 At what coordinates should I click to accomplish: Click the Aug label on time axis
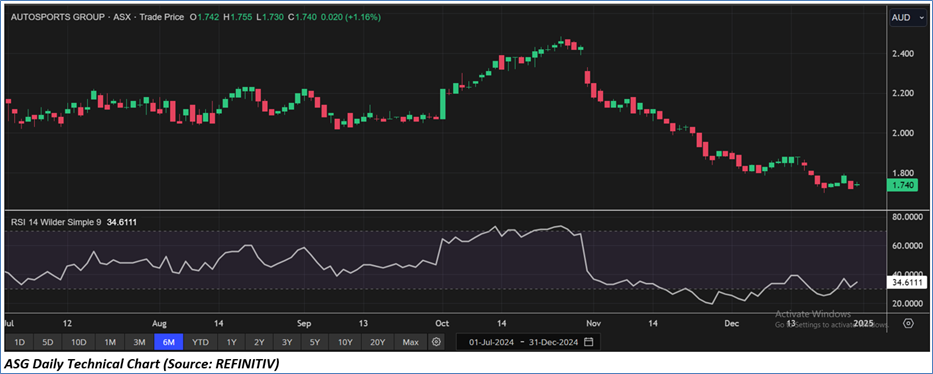tap(159, 323)
